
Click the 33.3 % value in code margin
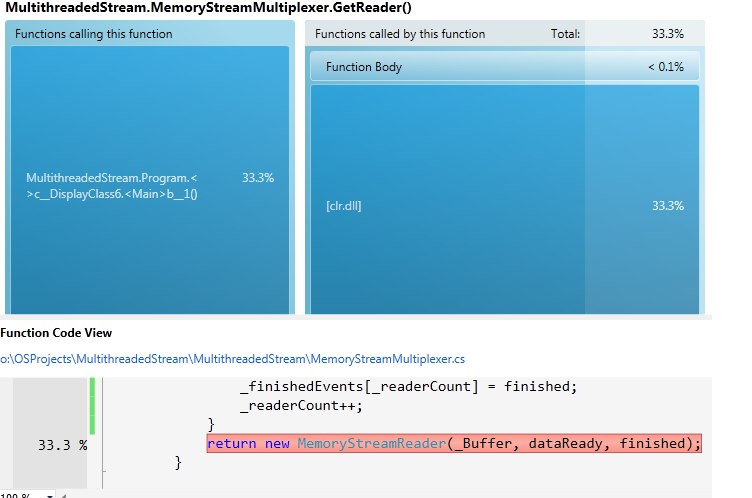coord(62,445)
